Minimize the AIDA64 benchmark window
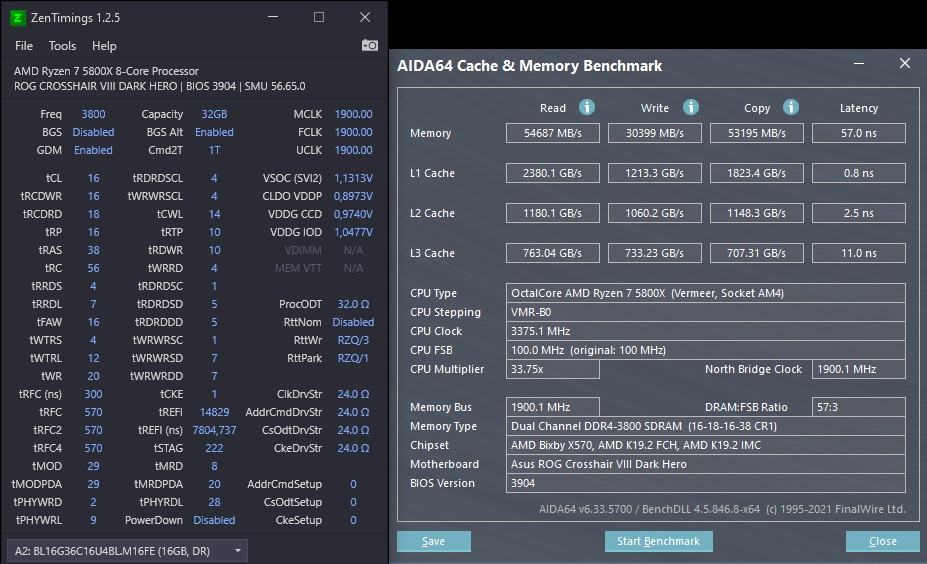 click(x=859, y=63)
